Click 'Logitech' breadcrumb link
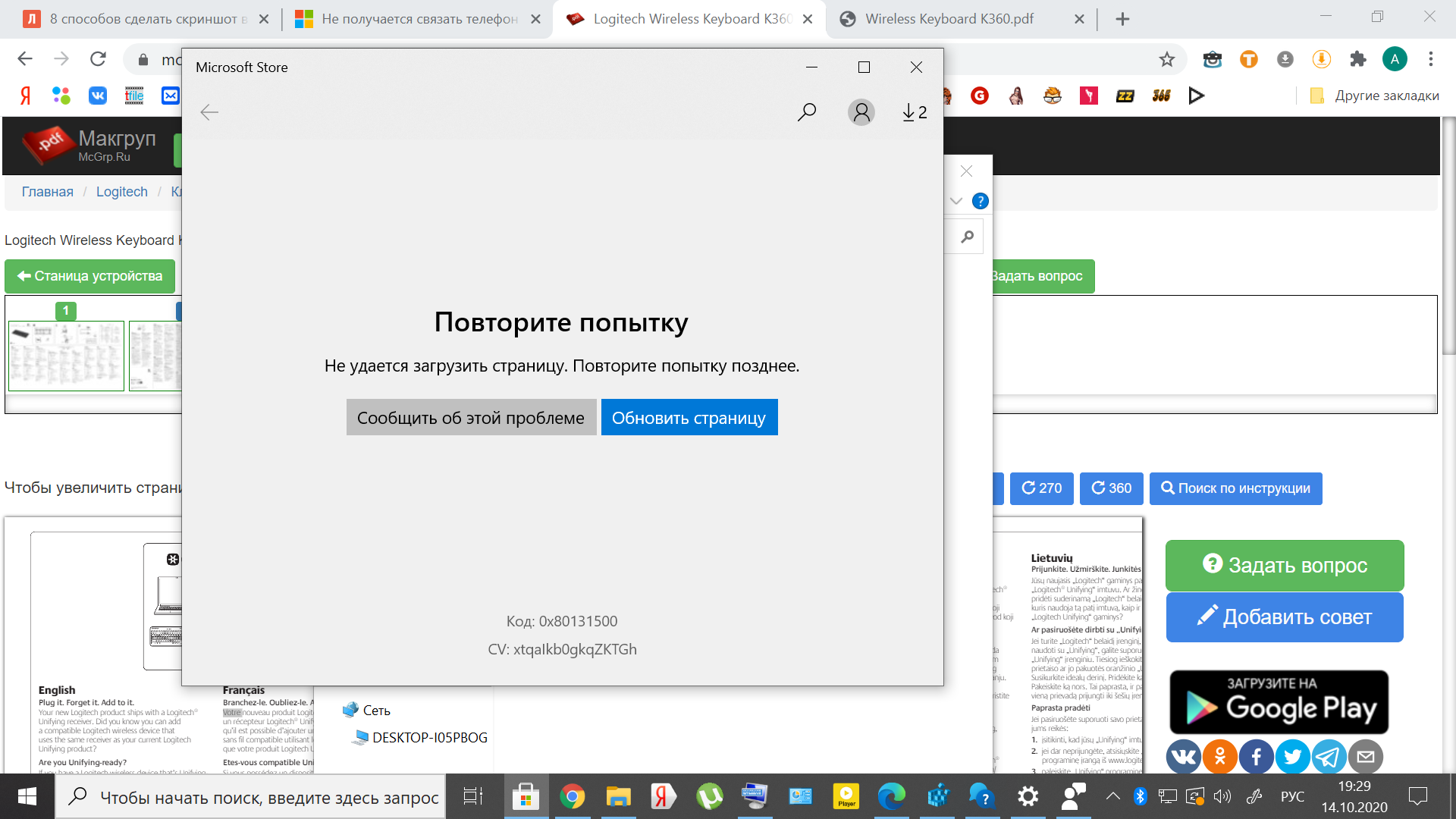This screenshot has height=819, width=1456. pos(121,192)
